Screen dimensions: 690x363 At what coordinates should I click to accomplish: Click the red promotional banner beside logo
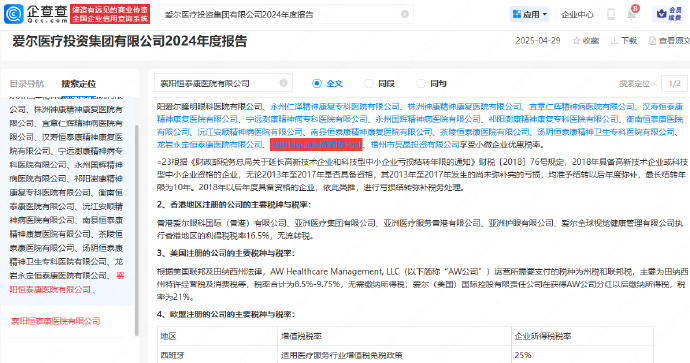(x=110, y=14)
